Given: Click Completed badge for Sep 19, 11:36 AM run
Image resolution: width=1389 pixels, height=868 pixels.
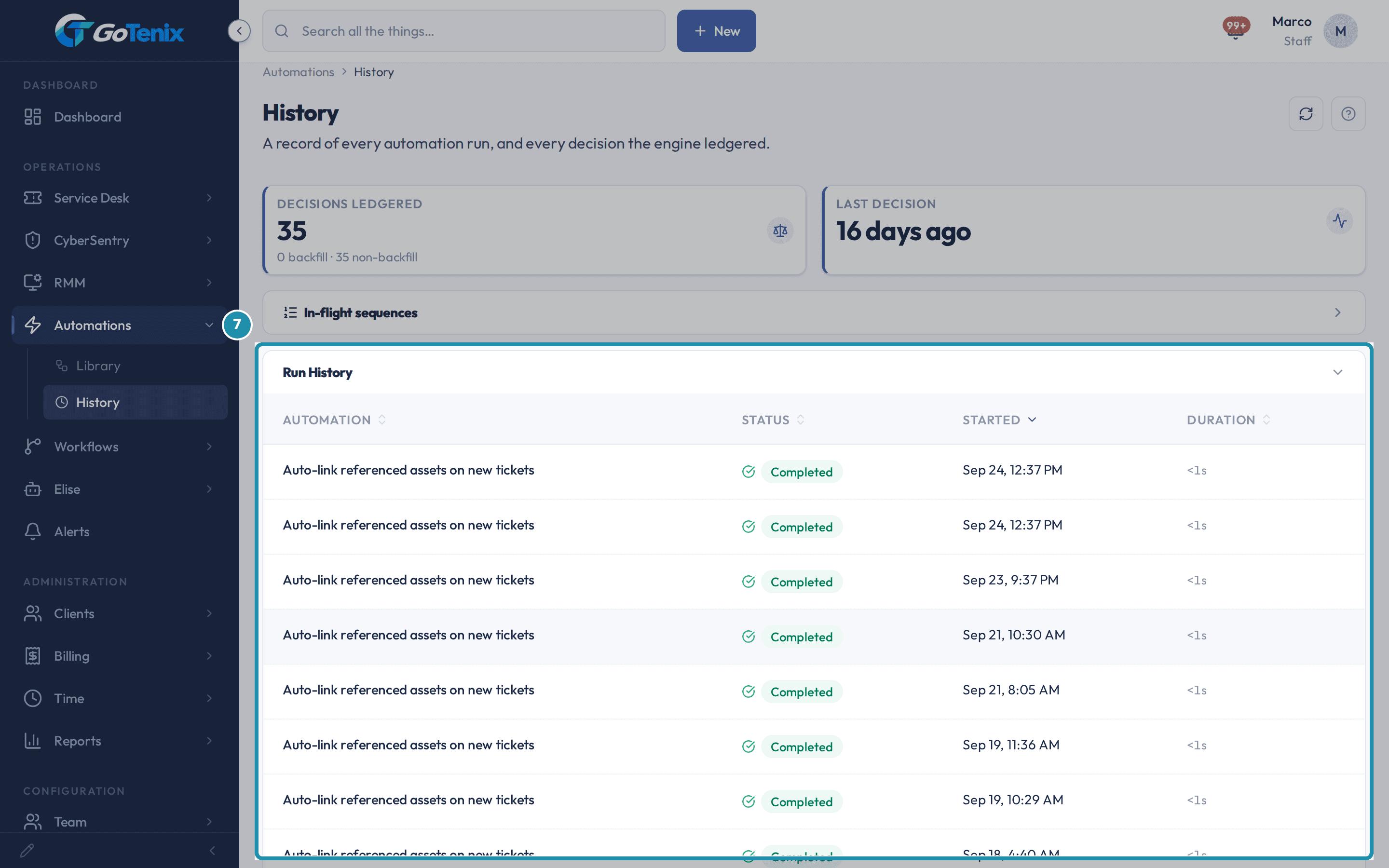Looking at the screenshot, I should (801, 746).
